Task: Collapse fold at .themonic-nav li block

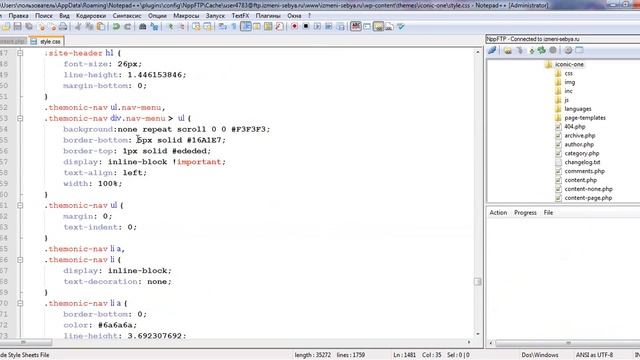Action: coord(20,260)
